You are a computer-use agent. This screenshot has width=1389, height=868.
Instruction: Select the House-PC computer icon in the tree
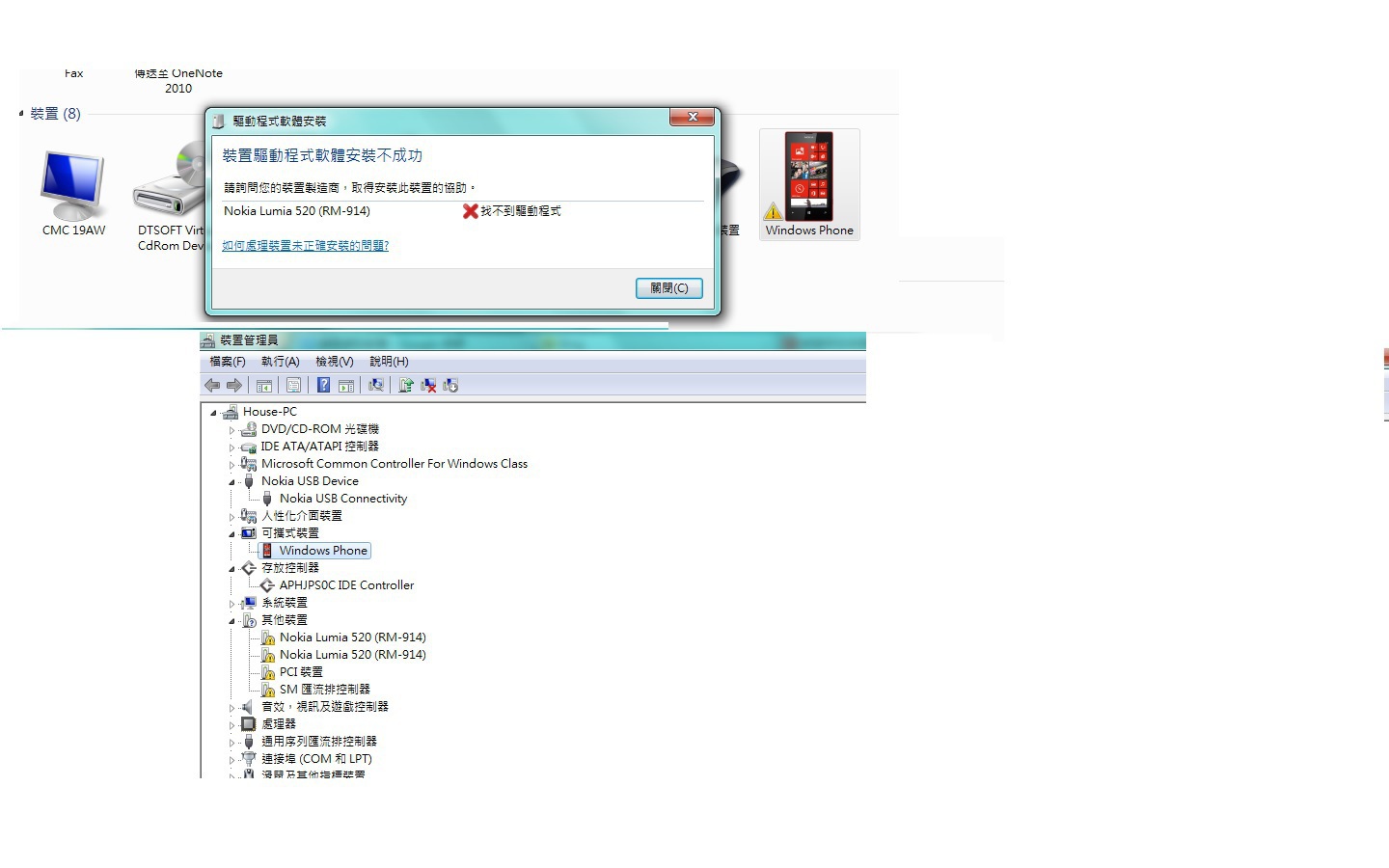[x=230, y=412]
